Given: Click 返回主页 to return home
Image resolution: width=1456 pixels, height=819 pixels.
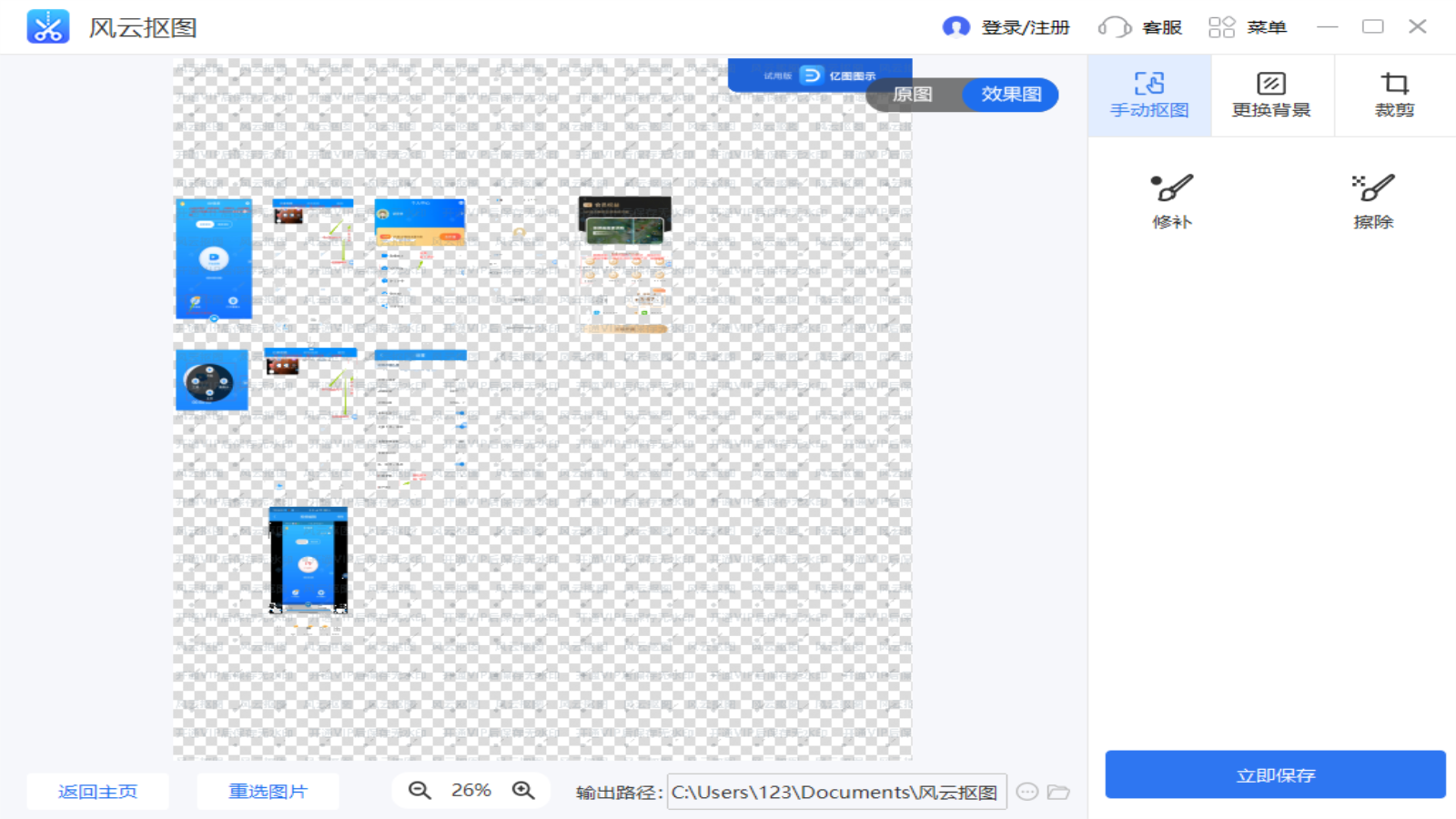Looking at the screenshot, I should 97,790.
